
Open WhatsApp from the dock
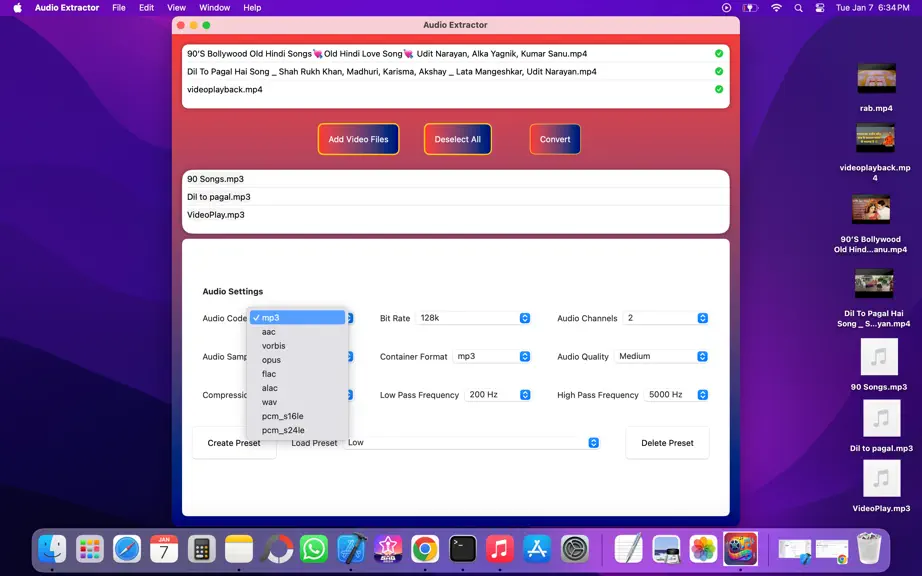point(314,550)
